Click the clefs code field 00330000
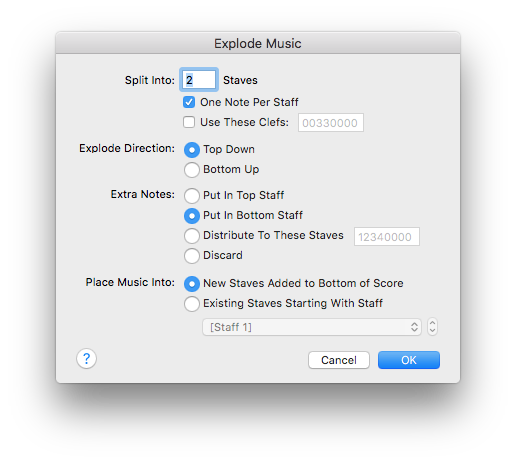This screenshot has width=516, height=463. (x=331, y=123)
